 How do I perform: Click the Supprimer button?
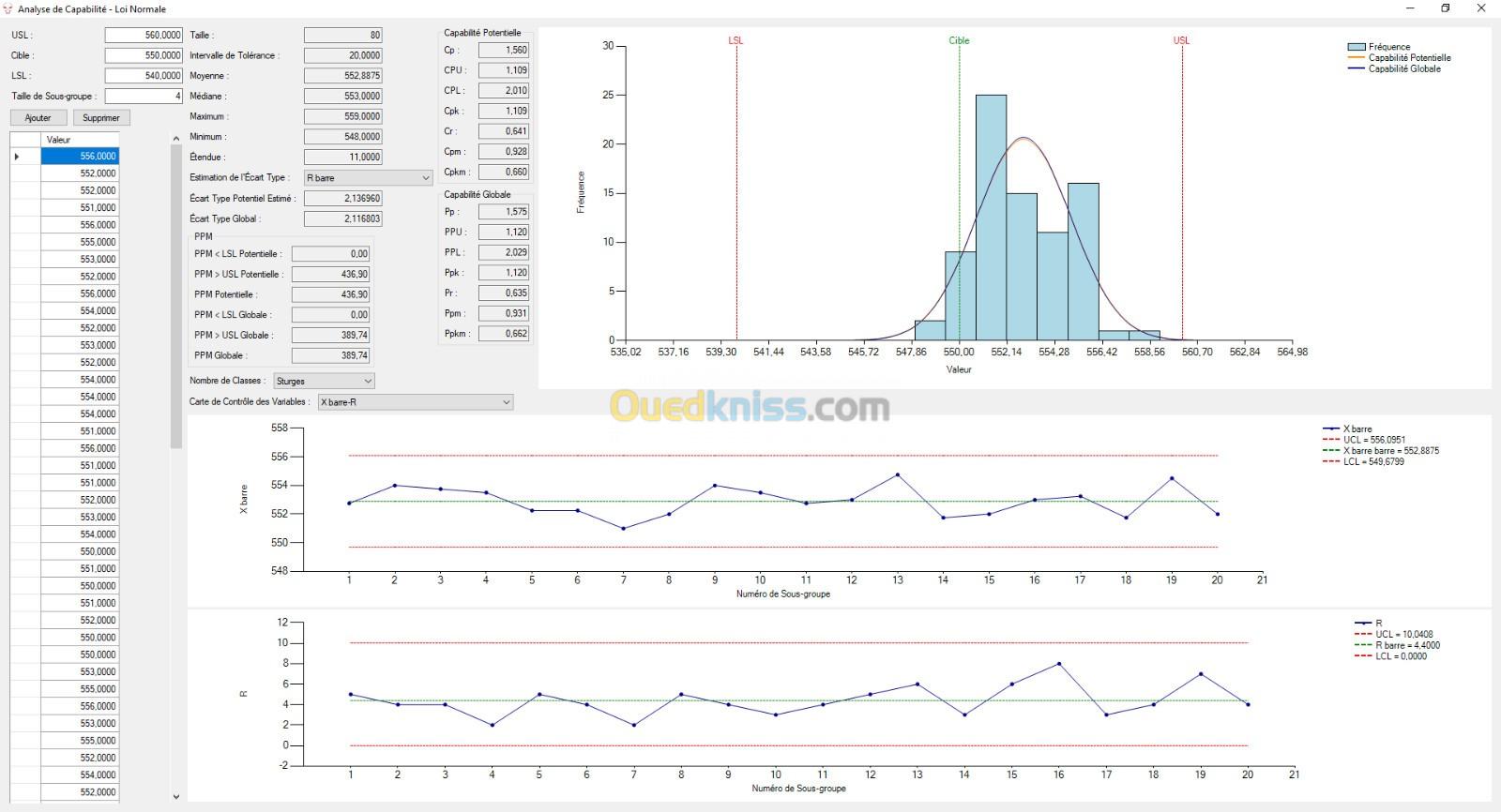(x=101, y=117)
